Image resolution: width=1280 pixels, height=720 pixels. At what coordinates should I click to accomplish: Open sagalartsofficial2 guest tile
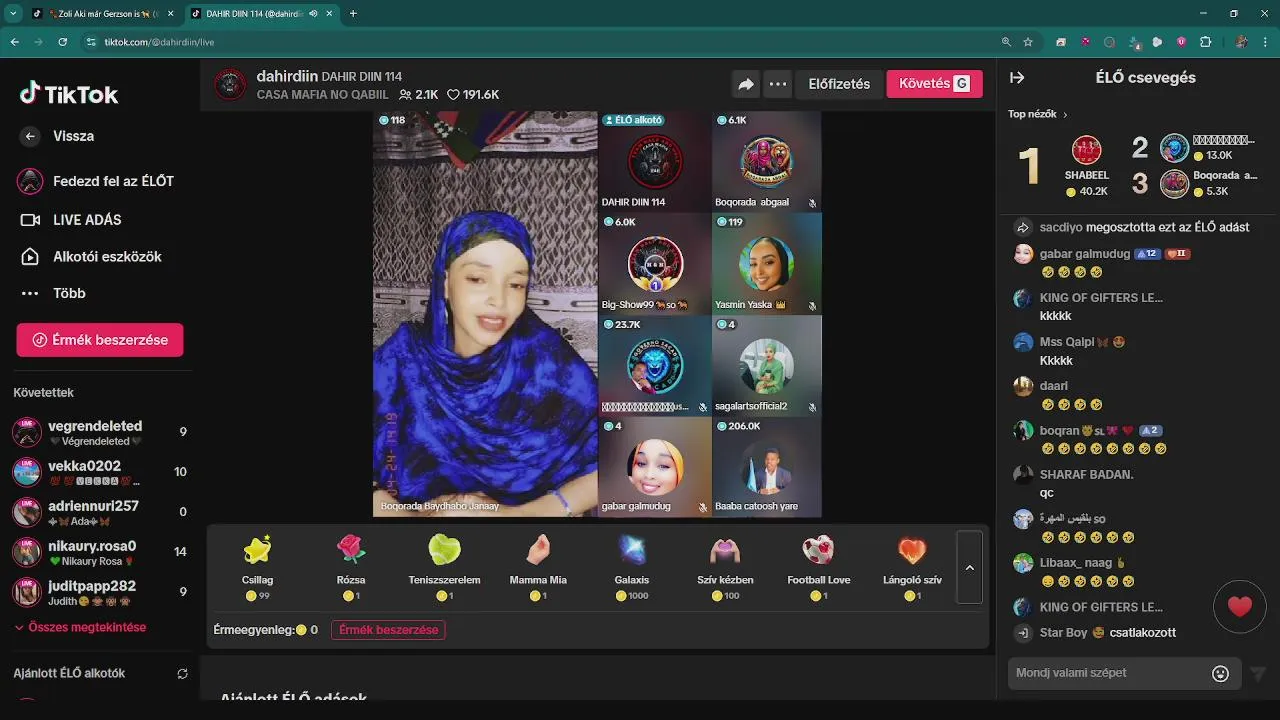pos(767,366)
